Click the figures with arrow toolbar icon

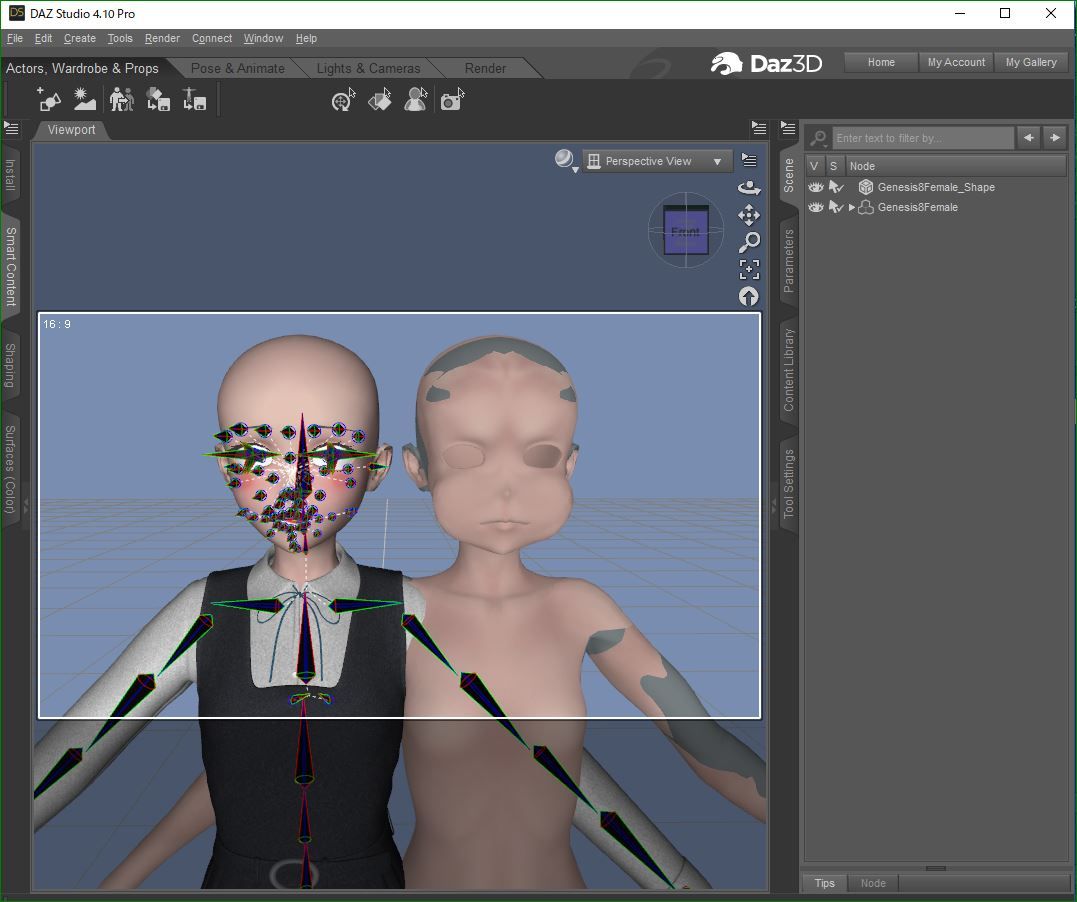click(122, 100)
